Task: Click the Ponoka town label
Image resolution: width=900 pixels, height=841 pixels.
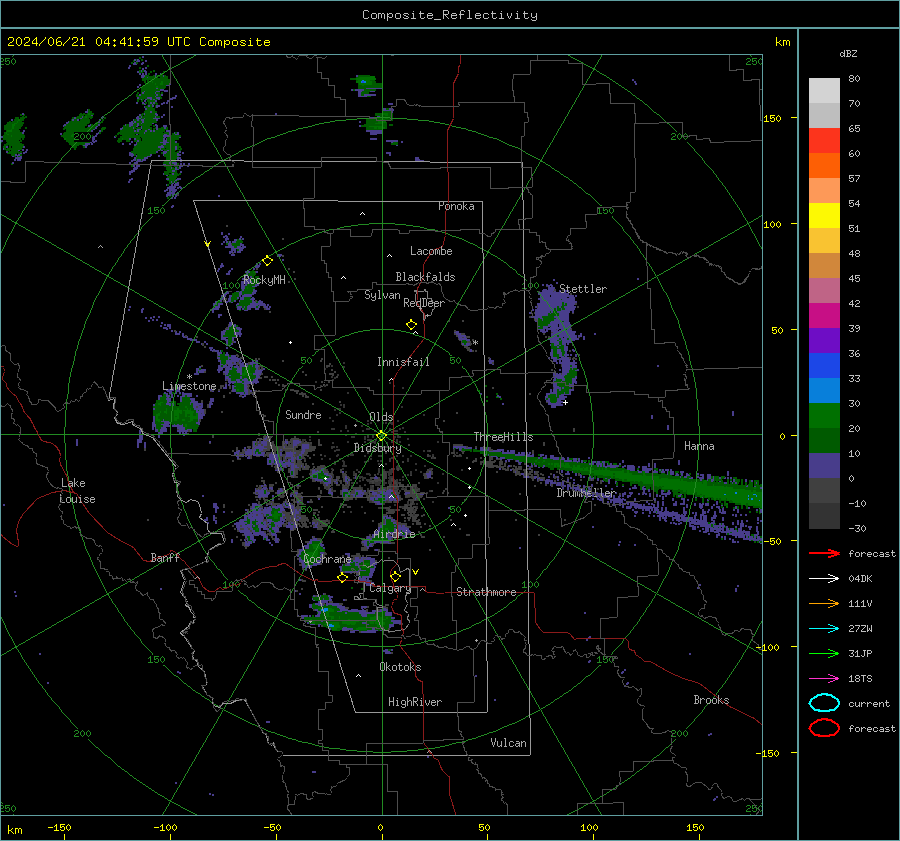Action: [x=456, y=206]
